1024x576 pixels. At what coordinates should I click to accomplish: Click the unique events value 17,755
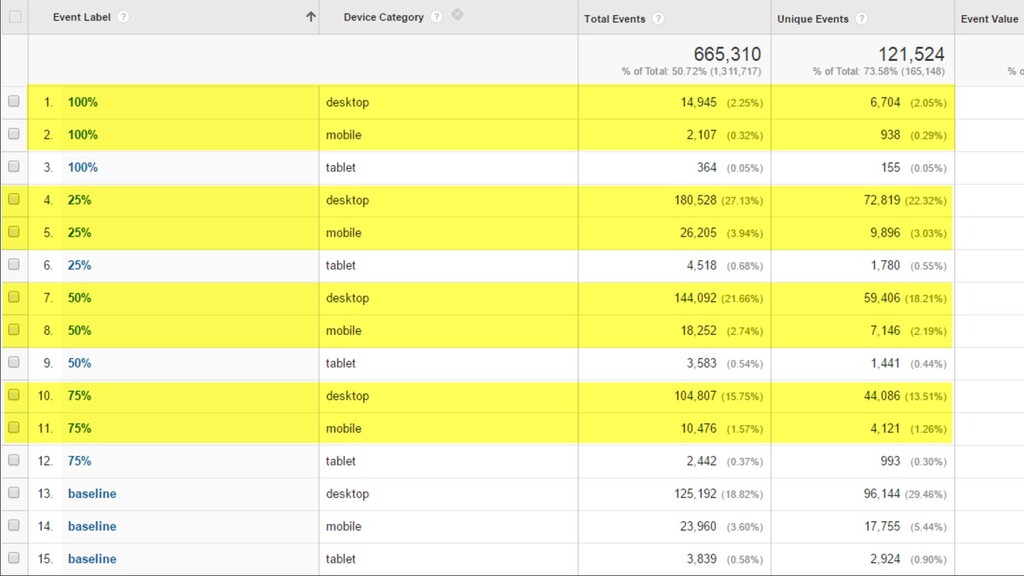[882, 526]
